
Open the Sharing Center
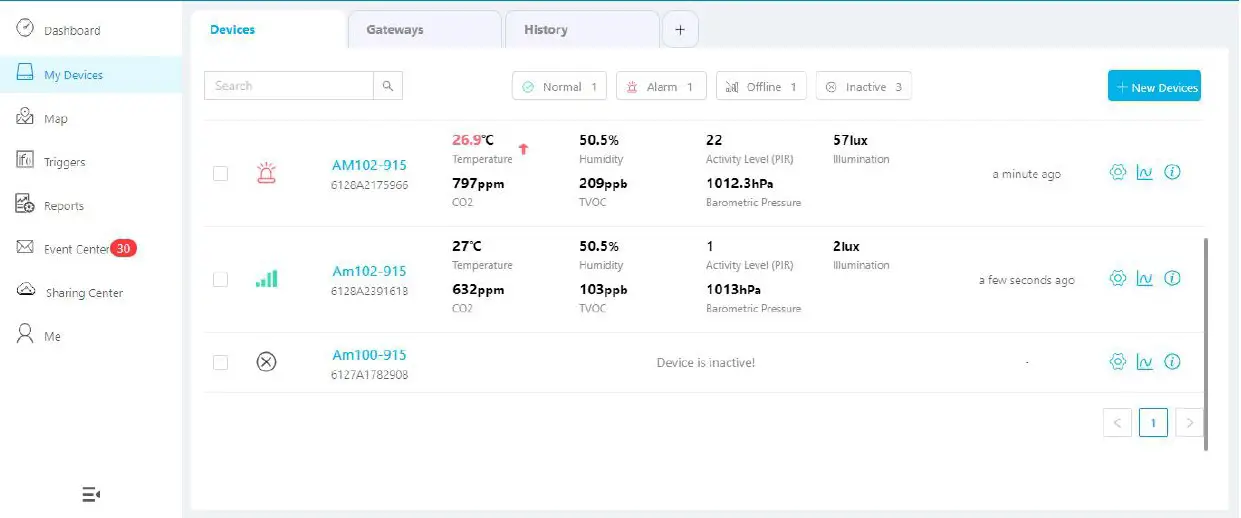pyautogui.click(x=84, y=293)
